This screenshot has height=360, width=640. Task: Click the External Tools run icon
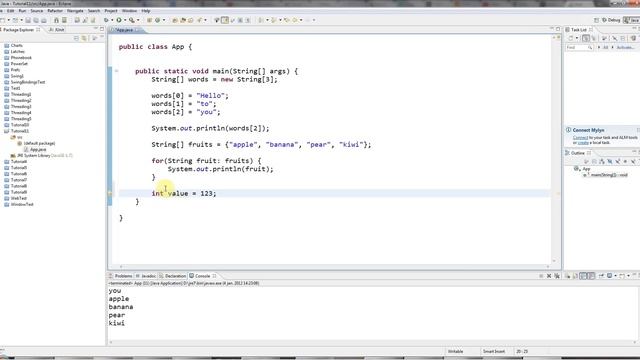click(132, 20)
